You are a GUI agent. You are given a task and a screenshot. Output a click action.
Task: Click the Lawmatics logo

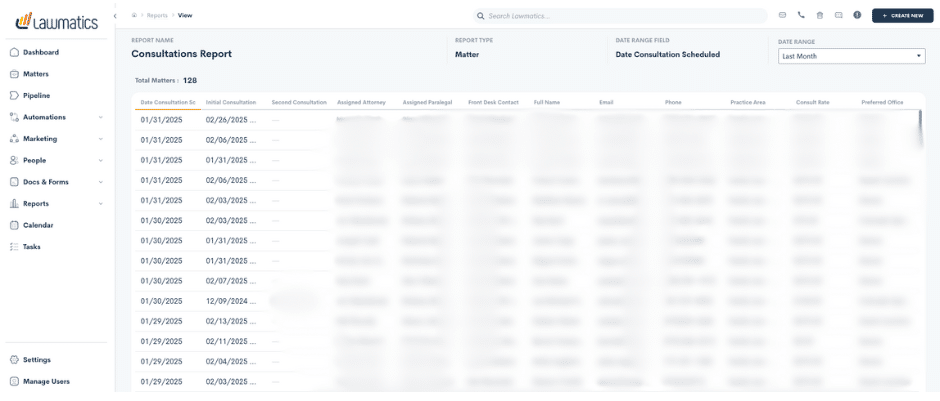click(x=57, y=22)
